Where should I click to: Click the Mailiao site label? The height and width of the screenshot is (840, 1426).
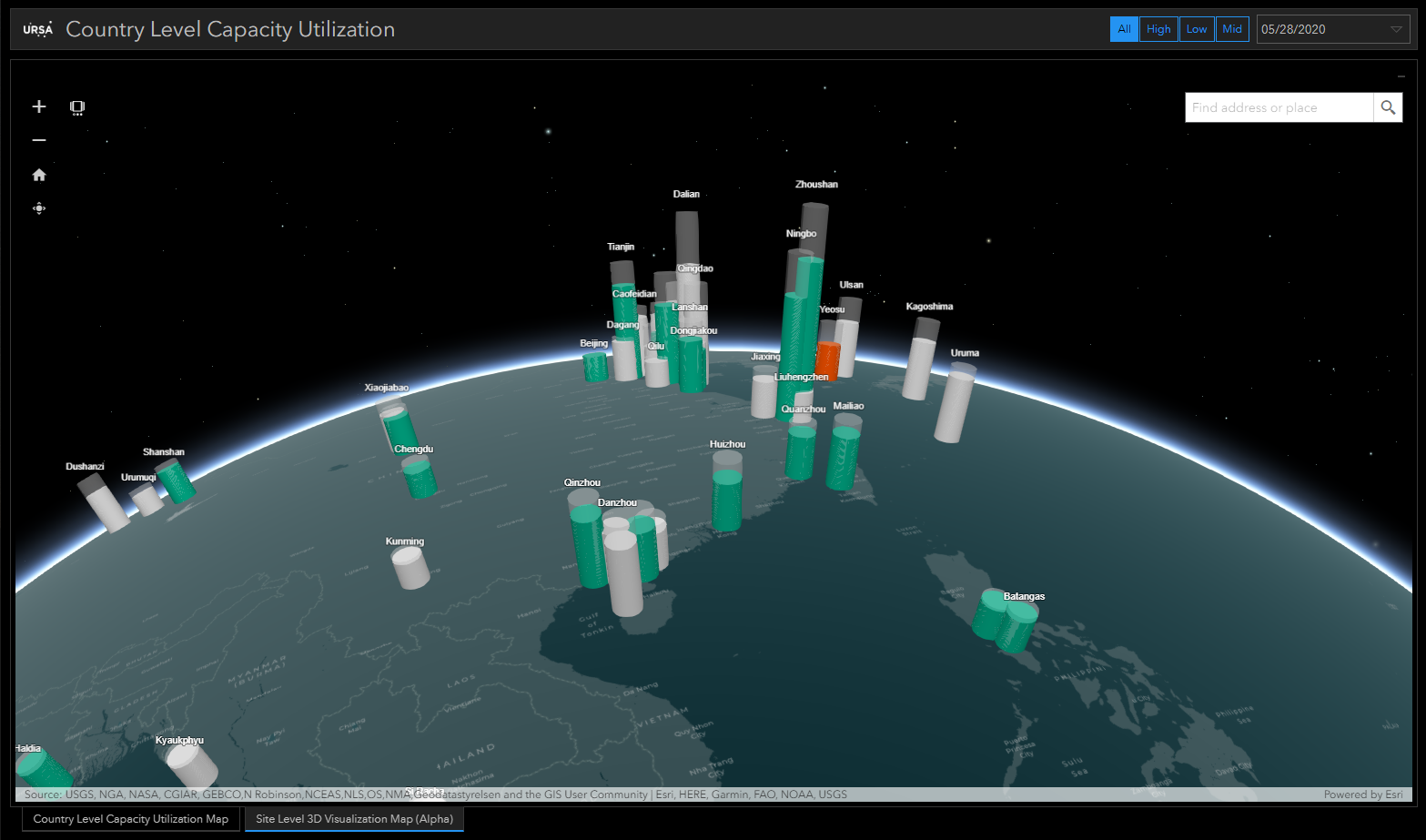(x=848, y=407)
